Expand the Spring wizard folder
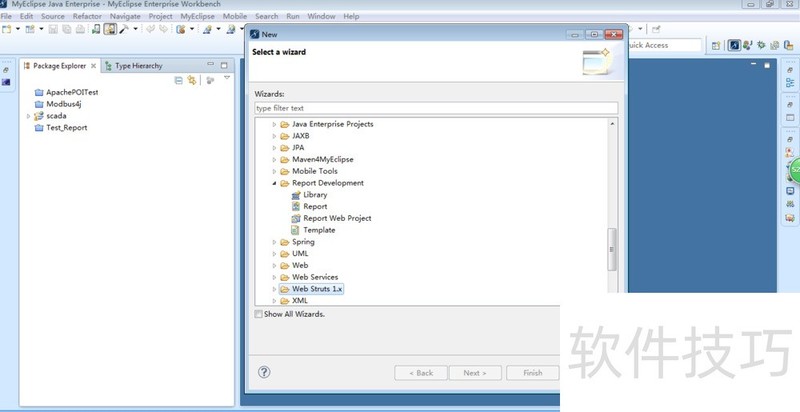800x412 pixels. coord(274,242)
